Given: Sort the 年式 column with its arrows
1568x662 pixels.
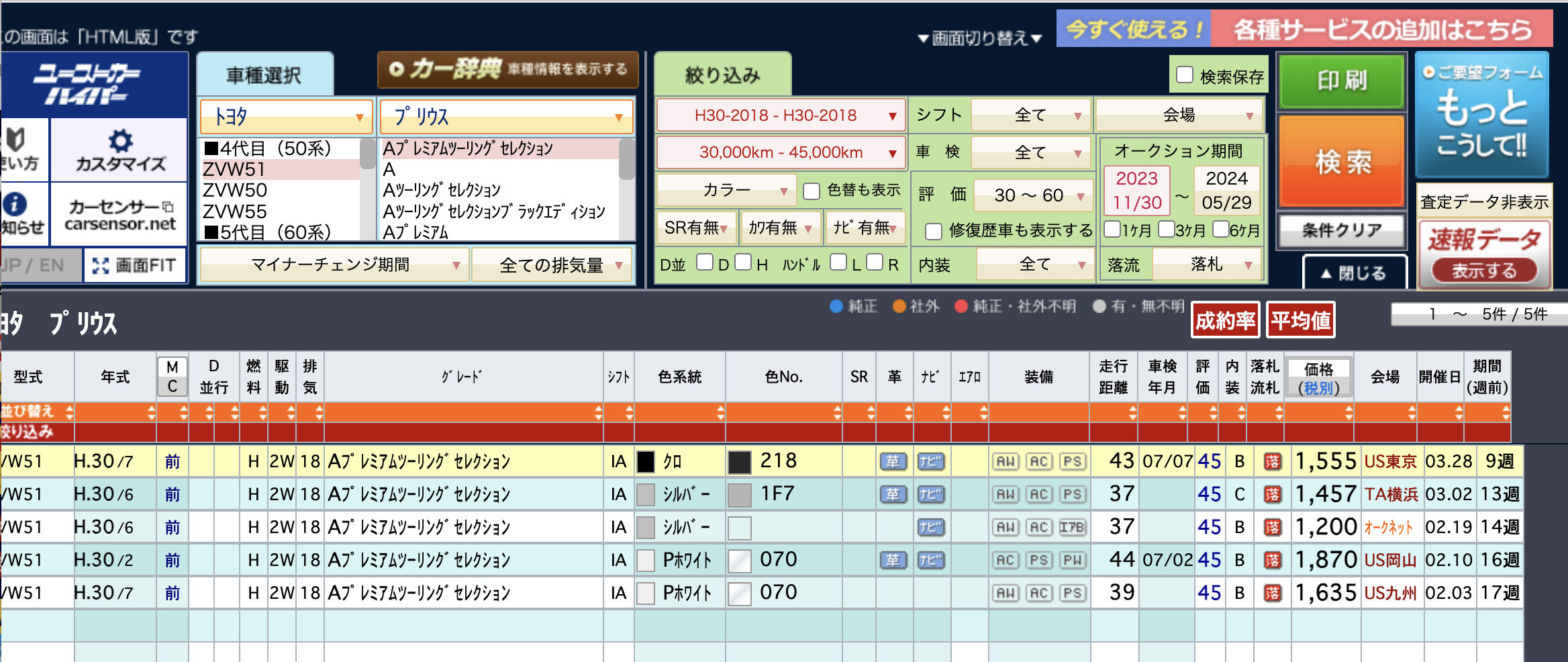Looking at the screenshot, I should click(151, 412).
